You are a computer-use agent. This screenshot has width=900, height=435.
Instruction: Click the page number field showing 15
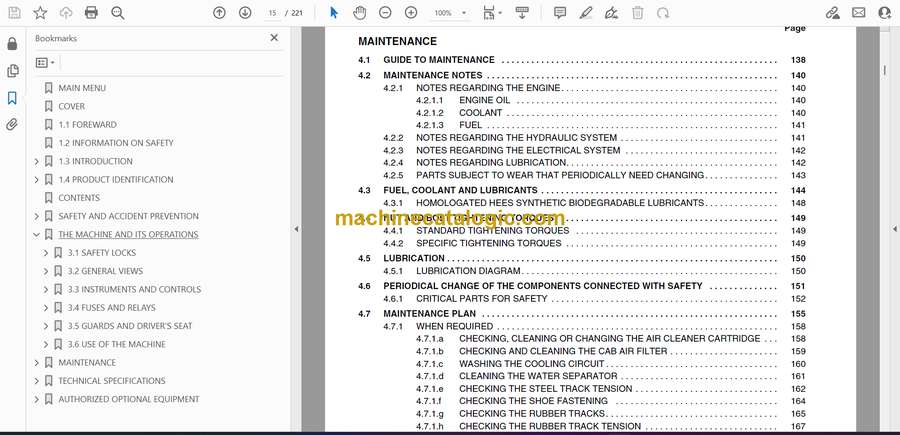pos(273,13)
